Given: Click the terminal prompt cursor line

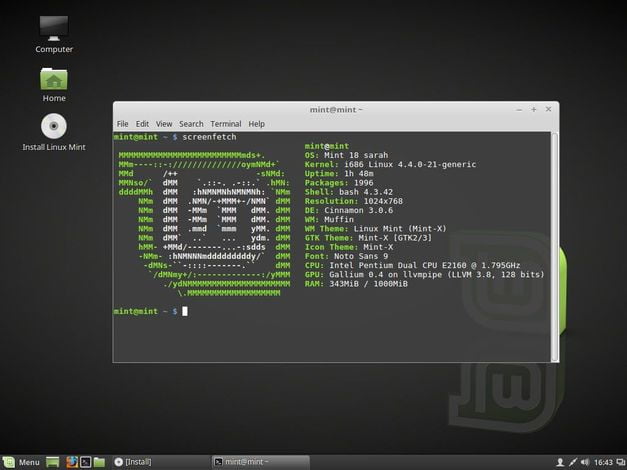Looking at the screenshot, I should [x=150, y=311].
